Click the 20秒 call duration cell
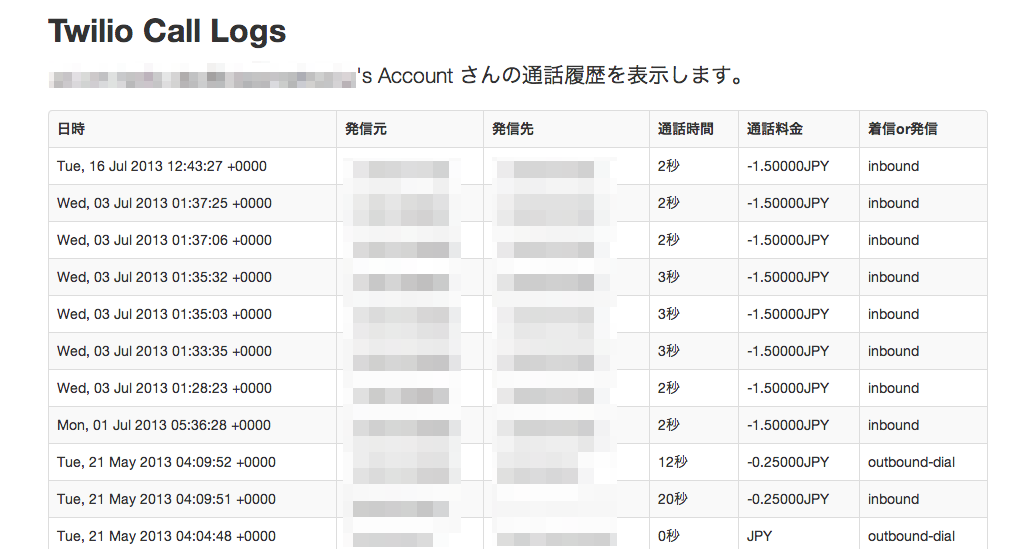Image resolution: width=1027 pixels, height=549 pixels. (671, 499)
